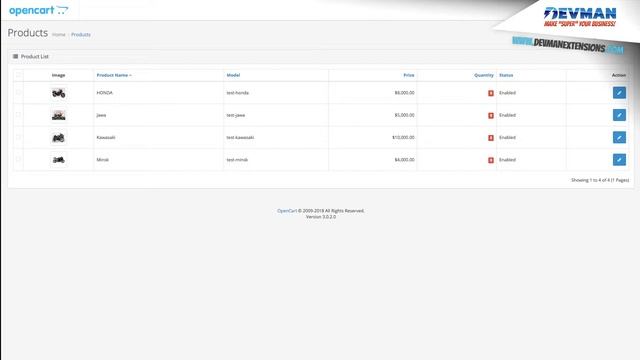The height and width of the screenshot is (360, 640).
Task: Select the test-kawasaki model cell
Action: tap(276, 138)
